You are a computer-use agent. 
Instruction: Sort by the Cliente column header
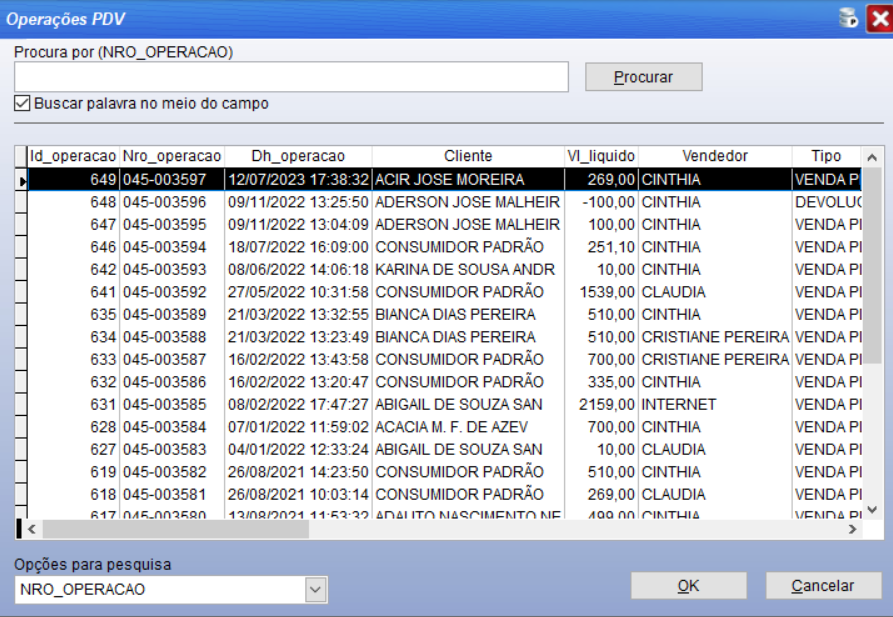click(468, 156)
